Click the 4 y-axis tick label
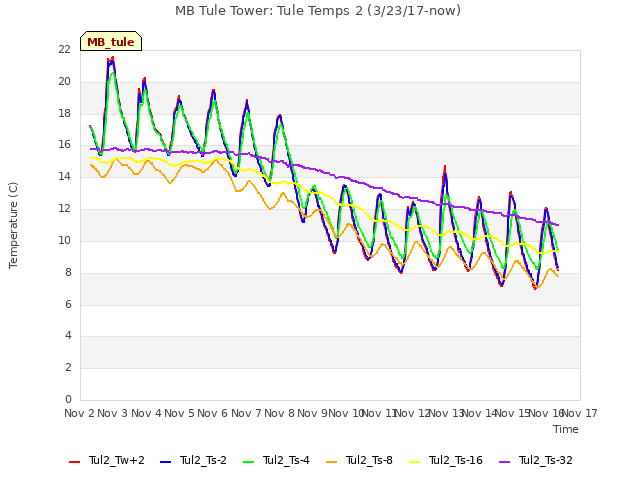Screen dimensions: 640x480 [68, 336]
